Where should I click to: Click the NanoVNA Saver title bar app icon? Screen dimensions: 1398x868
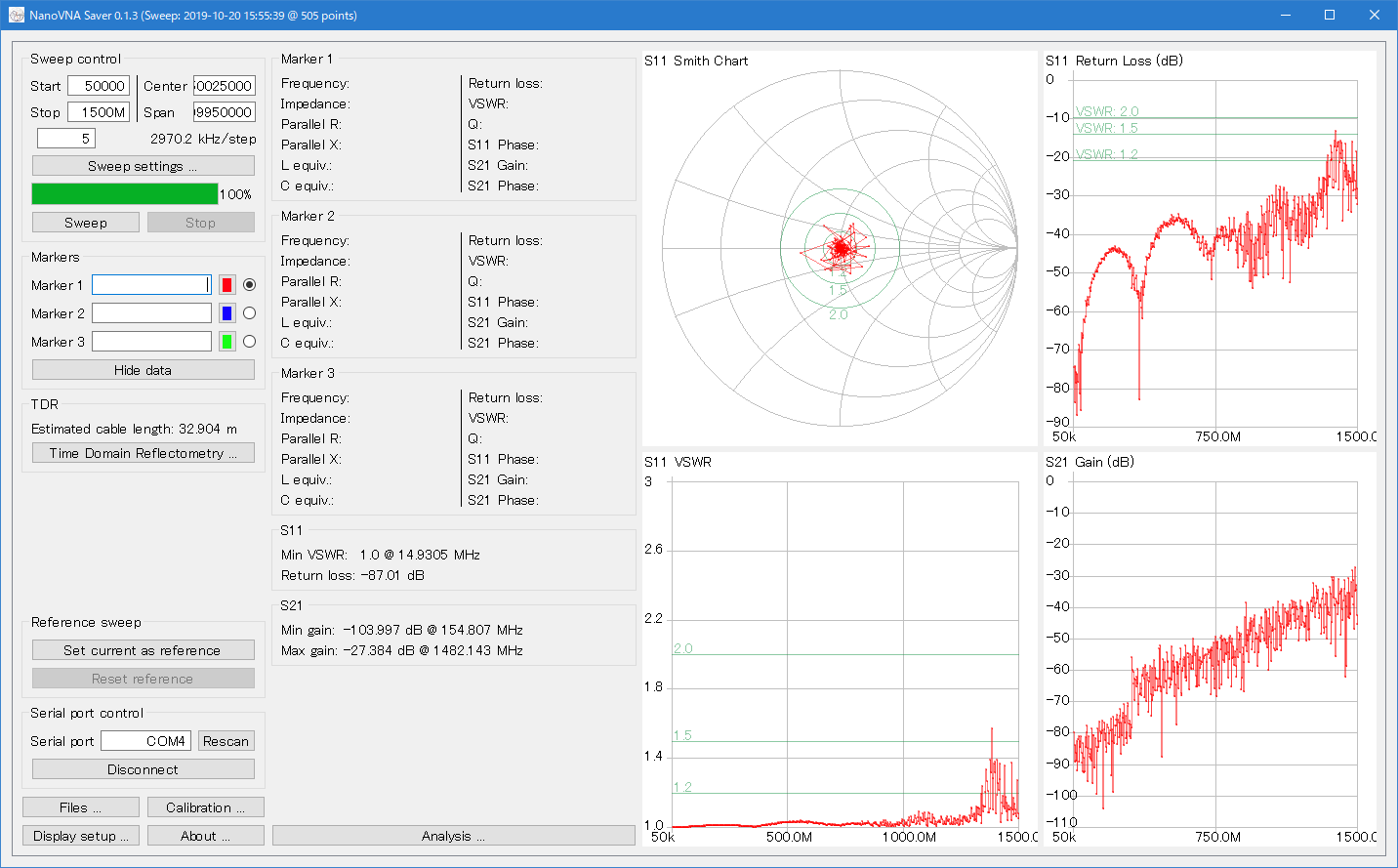point(16,15)
